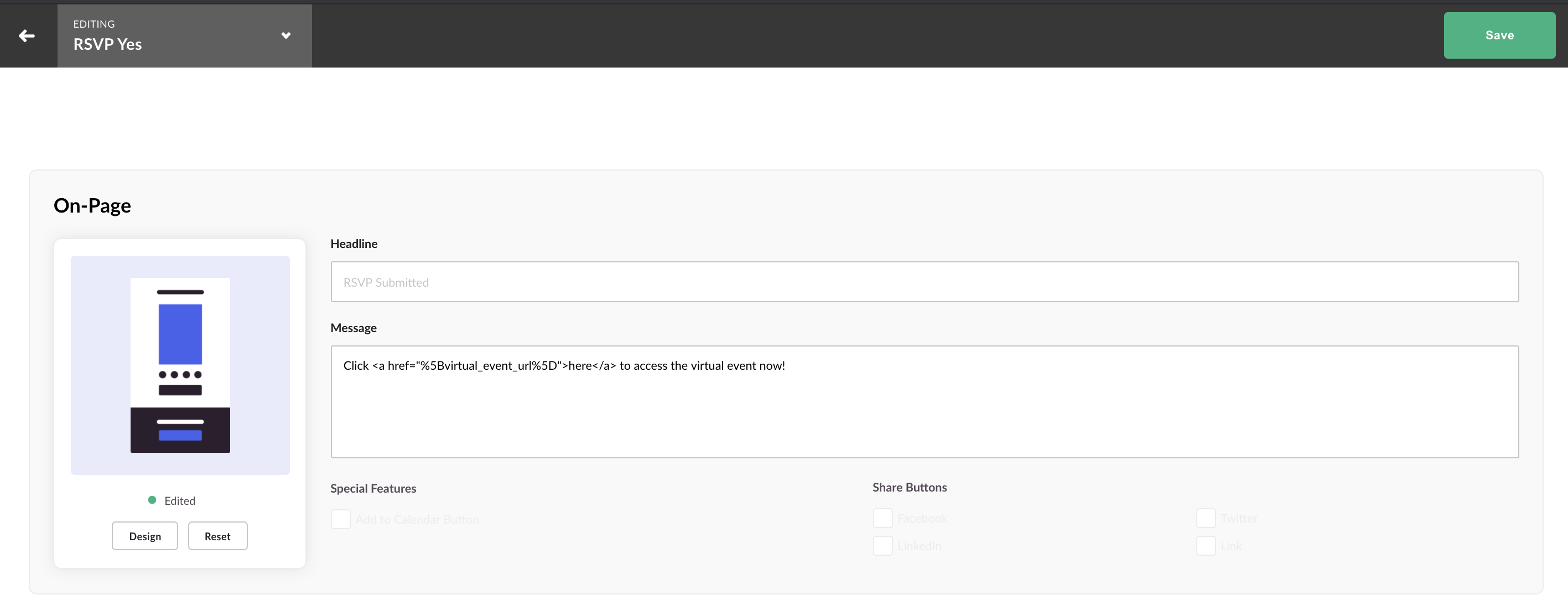Click the On-Page section heading
Image resolution: width=1568 pixels, height=610 pixels.
click(x=92, y=206)
